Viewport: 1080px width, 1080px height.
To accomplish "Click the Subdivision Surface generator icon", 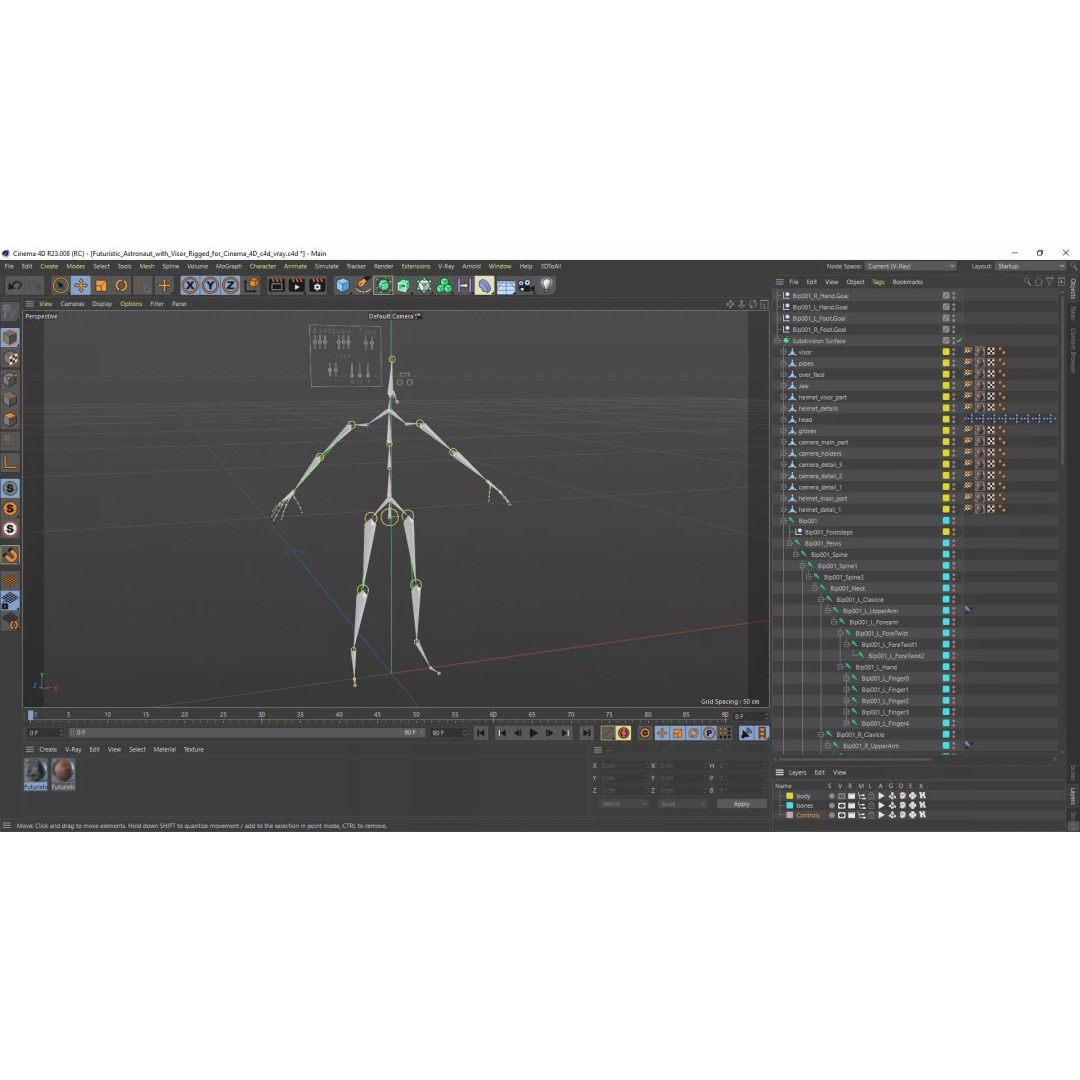I will (x=384, y=285).
